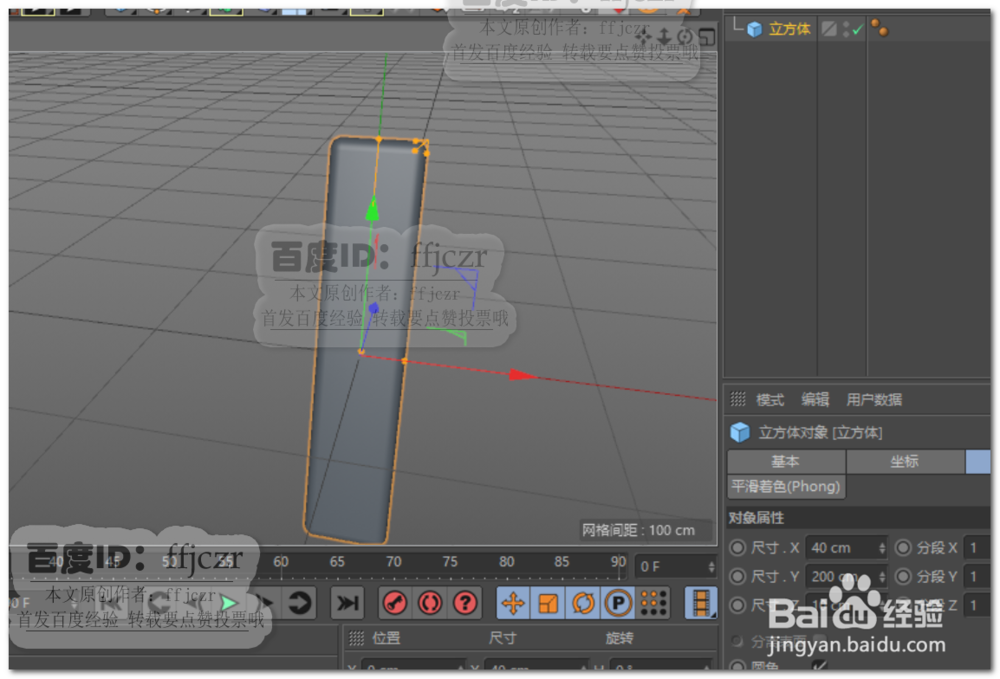Click the blue Z-axis handle dot
The image size is (1000, 679).
click(x=374, y=309)
